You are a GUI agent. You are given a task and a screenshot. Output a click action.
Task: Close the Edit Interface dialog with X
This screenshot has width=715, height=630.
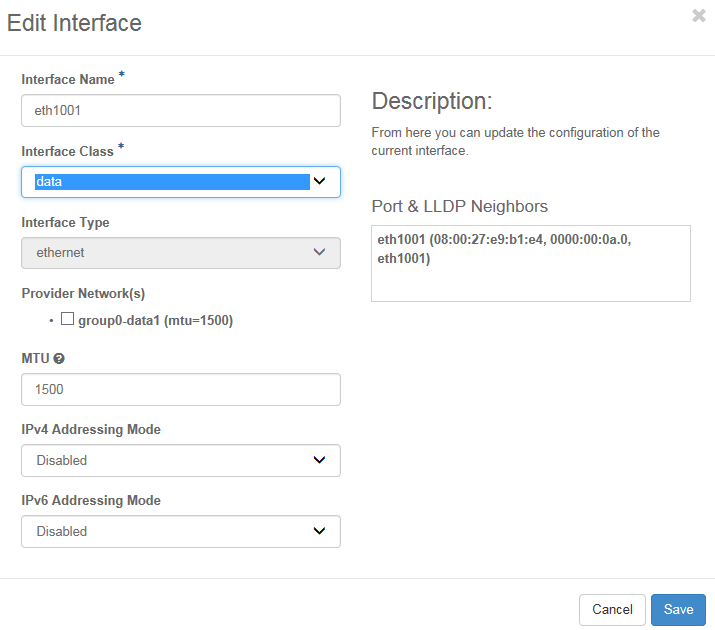[698, 16]
